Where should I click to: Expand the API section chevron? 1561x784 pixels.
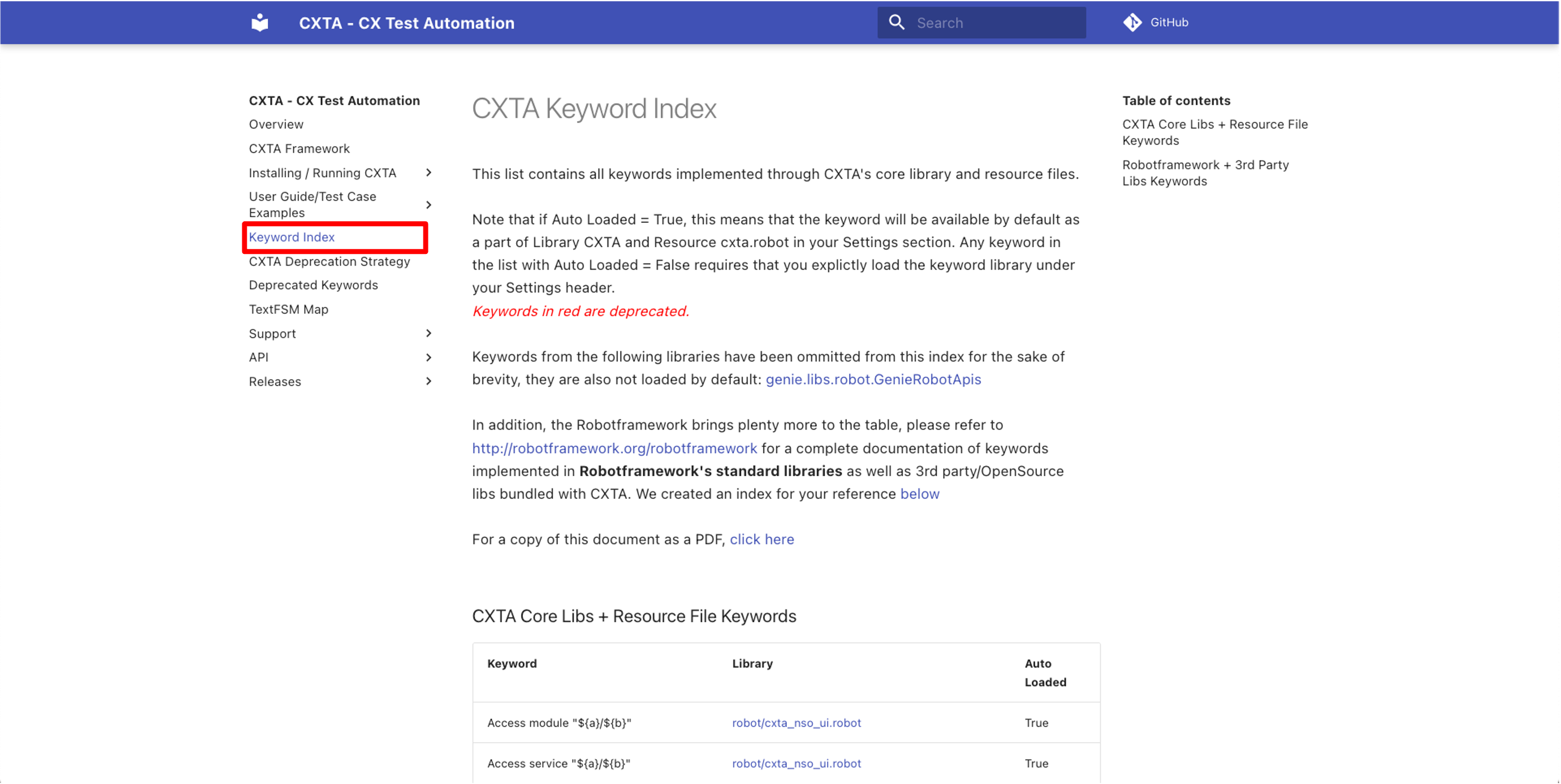tap(428, 357)
